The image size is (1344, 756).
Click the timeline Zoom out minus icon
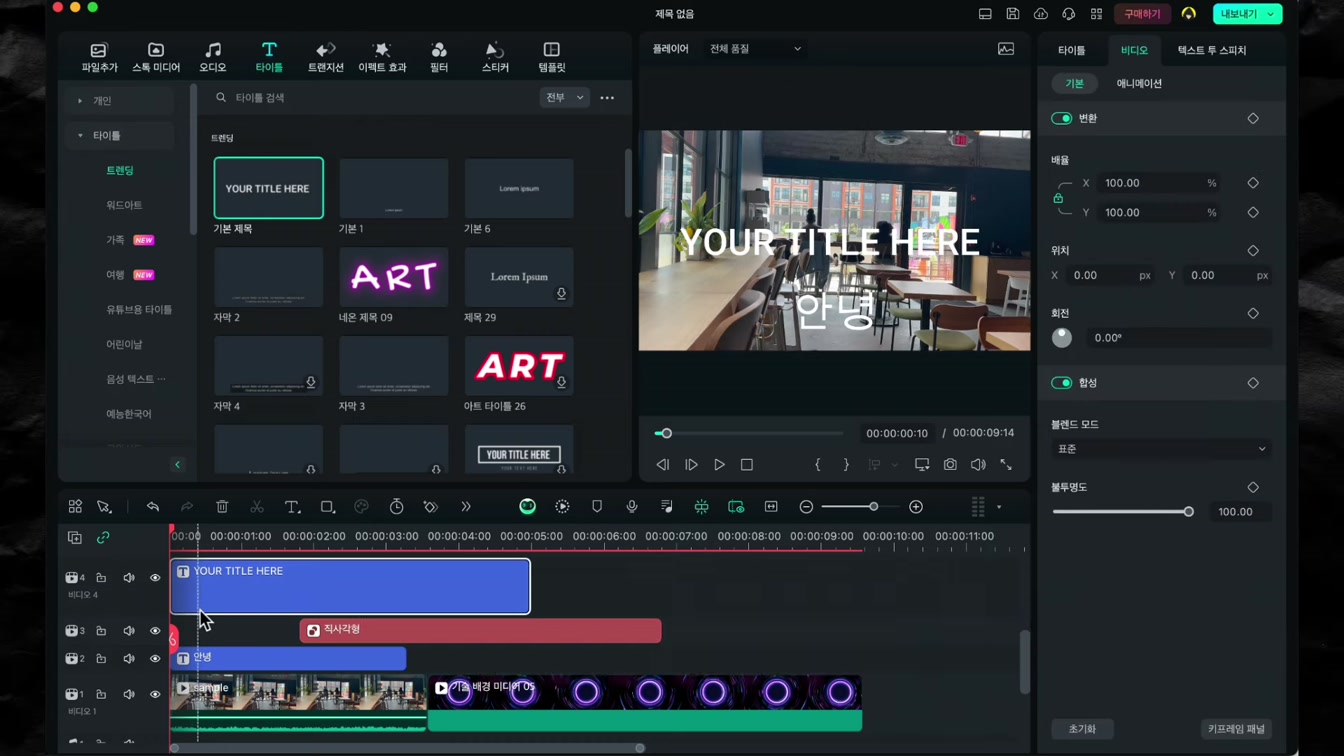(x=806, y=507)
